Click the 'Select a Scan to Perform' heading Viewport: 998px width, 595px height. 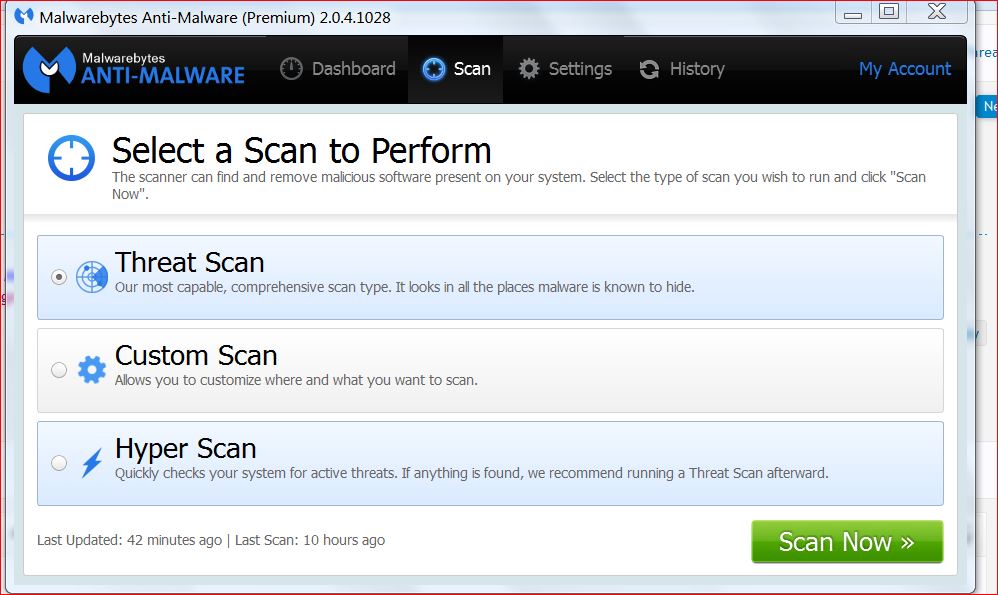[x=302, y=151]
